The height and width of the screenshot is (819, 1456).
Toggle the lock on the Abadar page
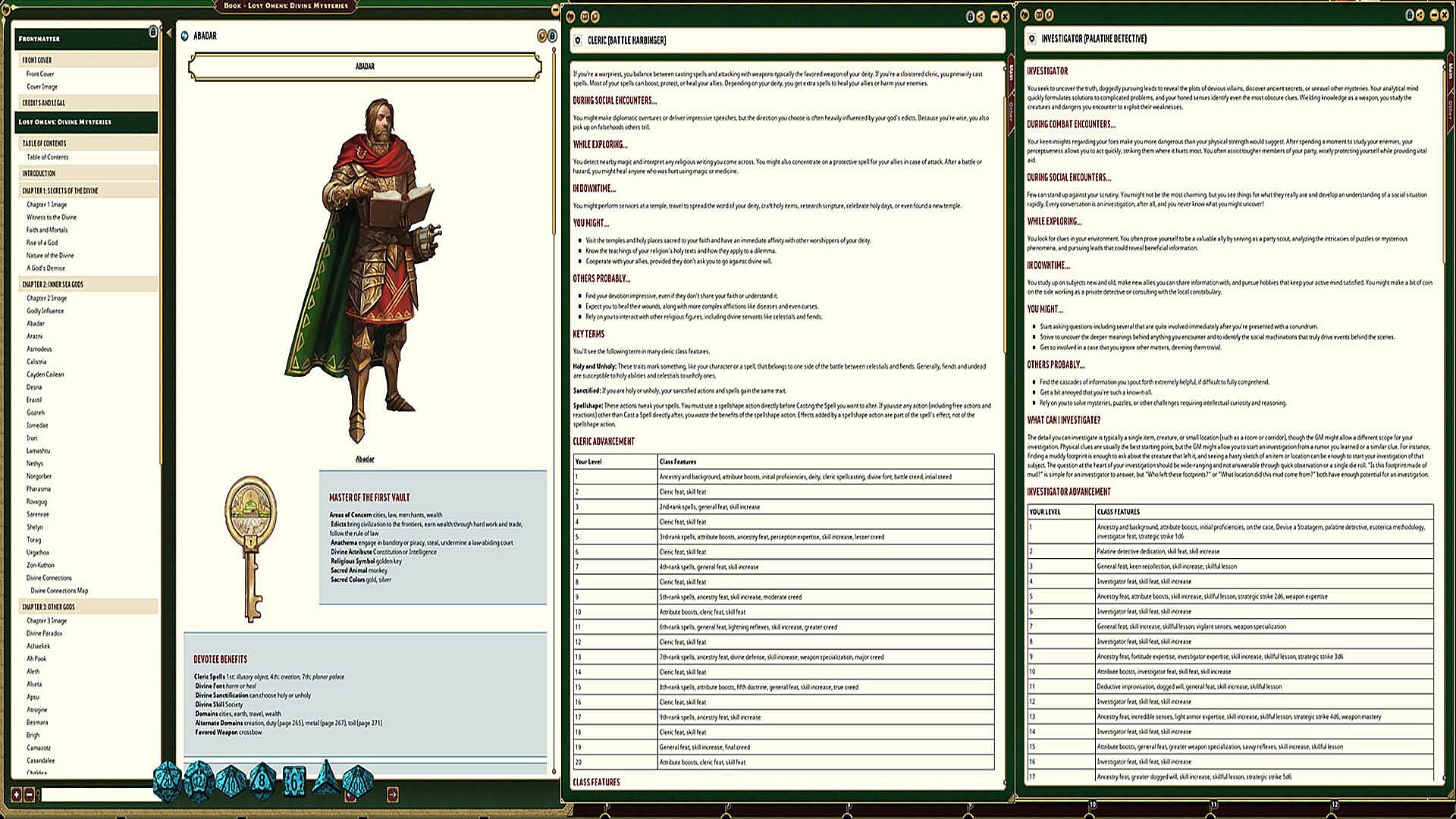[x=552, y=36]
